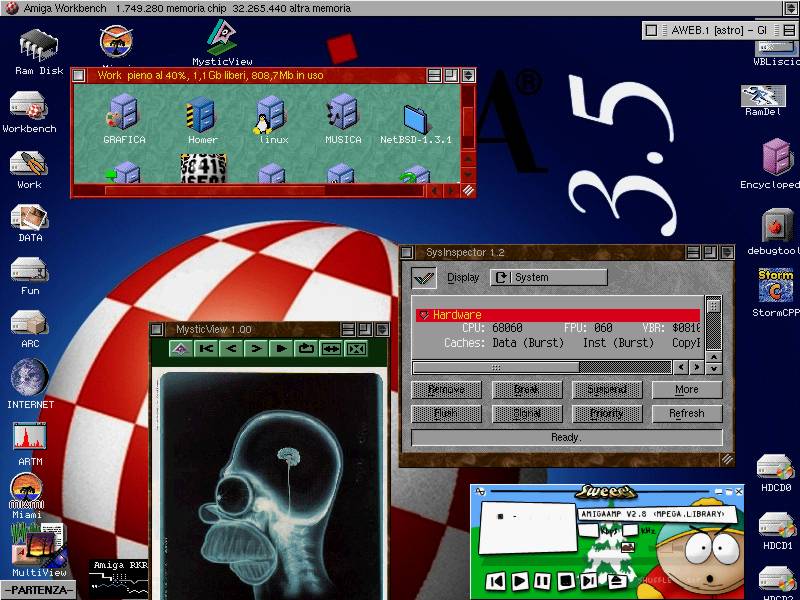
Task: Click Work window scroll-right arrow
Action: click(450, 191)
